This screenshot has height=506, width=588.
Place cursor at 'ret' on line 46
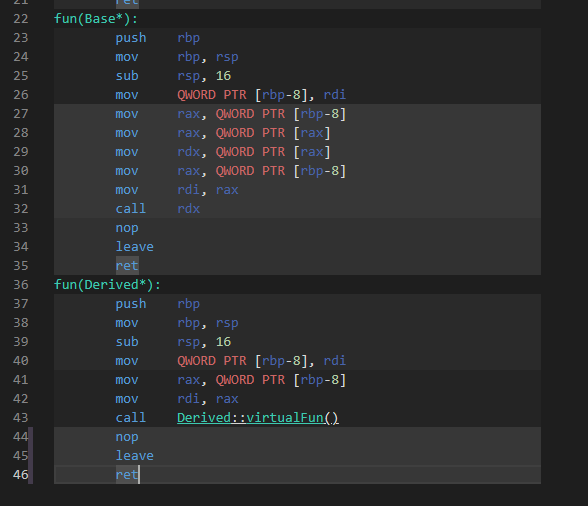(x=127, y=475)
